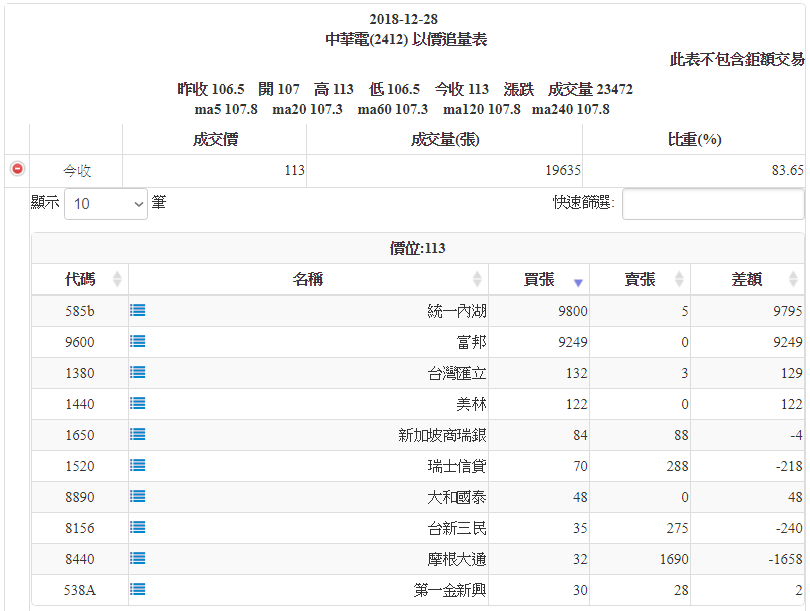
Task: Open the 顯示 rows-per-page dropdown
Action: 105,204
